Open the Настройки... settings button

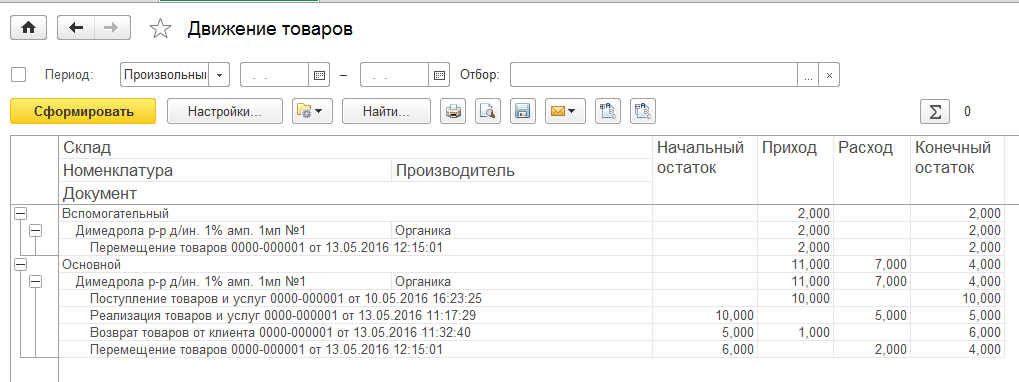click(225, 111)
